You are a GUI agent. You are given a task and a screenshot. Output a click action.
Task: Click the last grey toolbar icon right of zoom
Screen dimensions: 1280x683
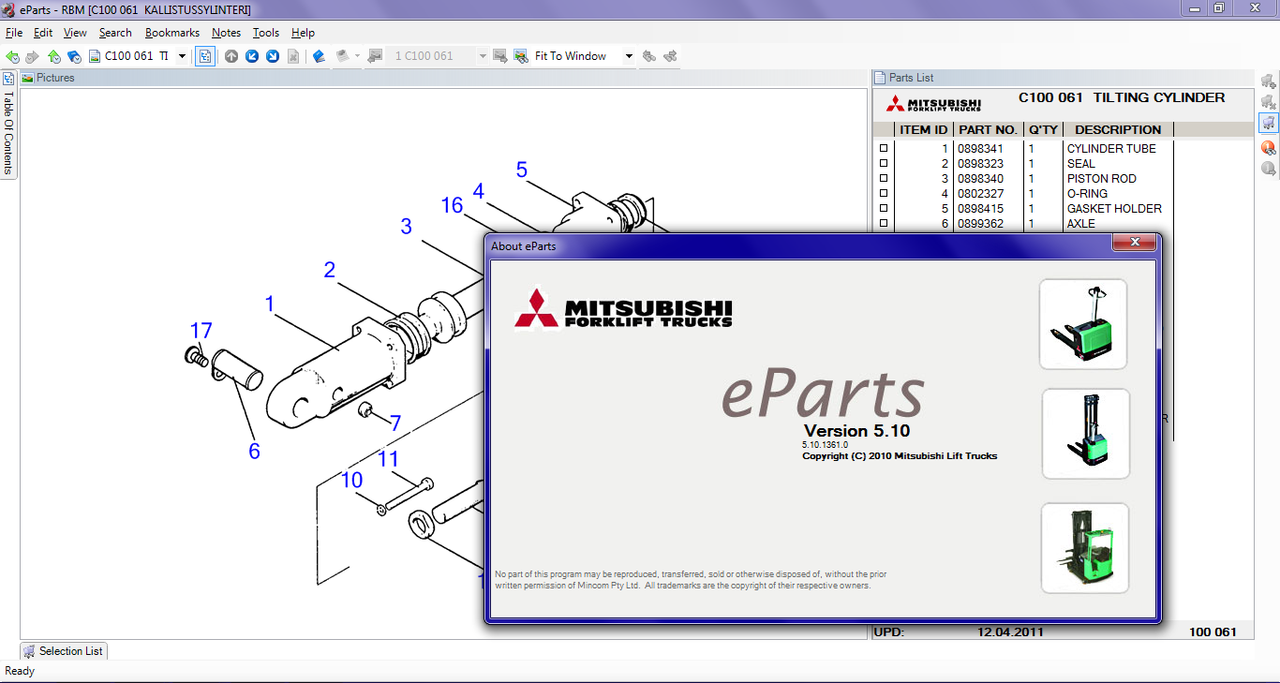tap(670, 57)
